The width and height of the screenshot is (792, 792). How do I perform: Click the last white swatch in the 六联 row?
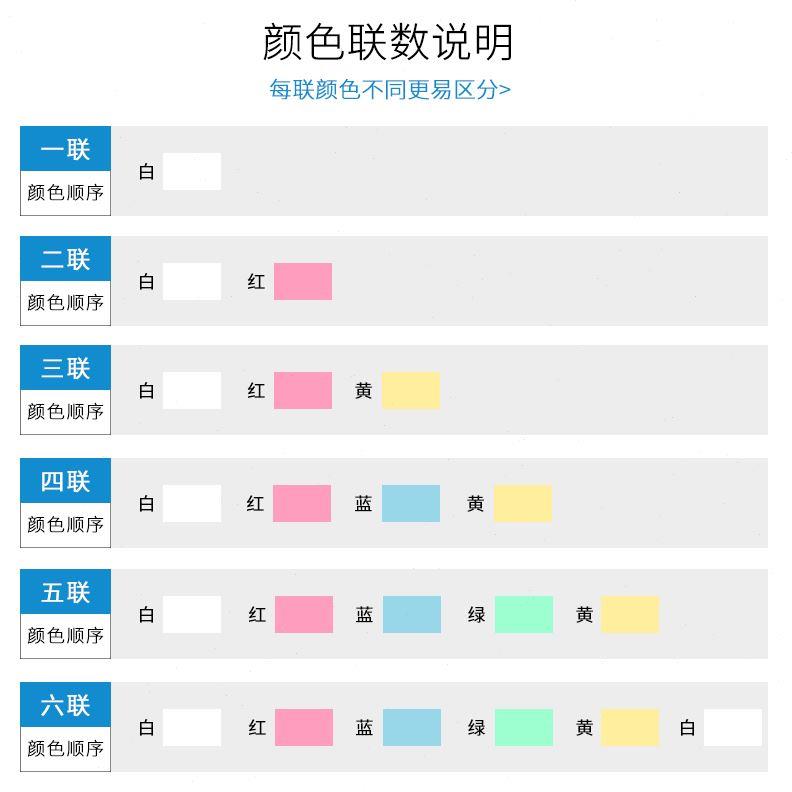tap(733, 727)
